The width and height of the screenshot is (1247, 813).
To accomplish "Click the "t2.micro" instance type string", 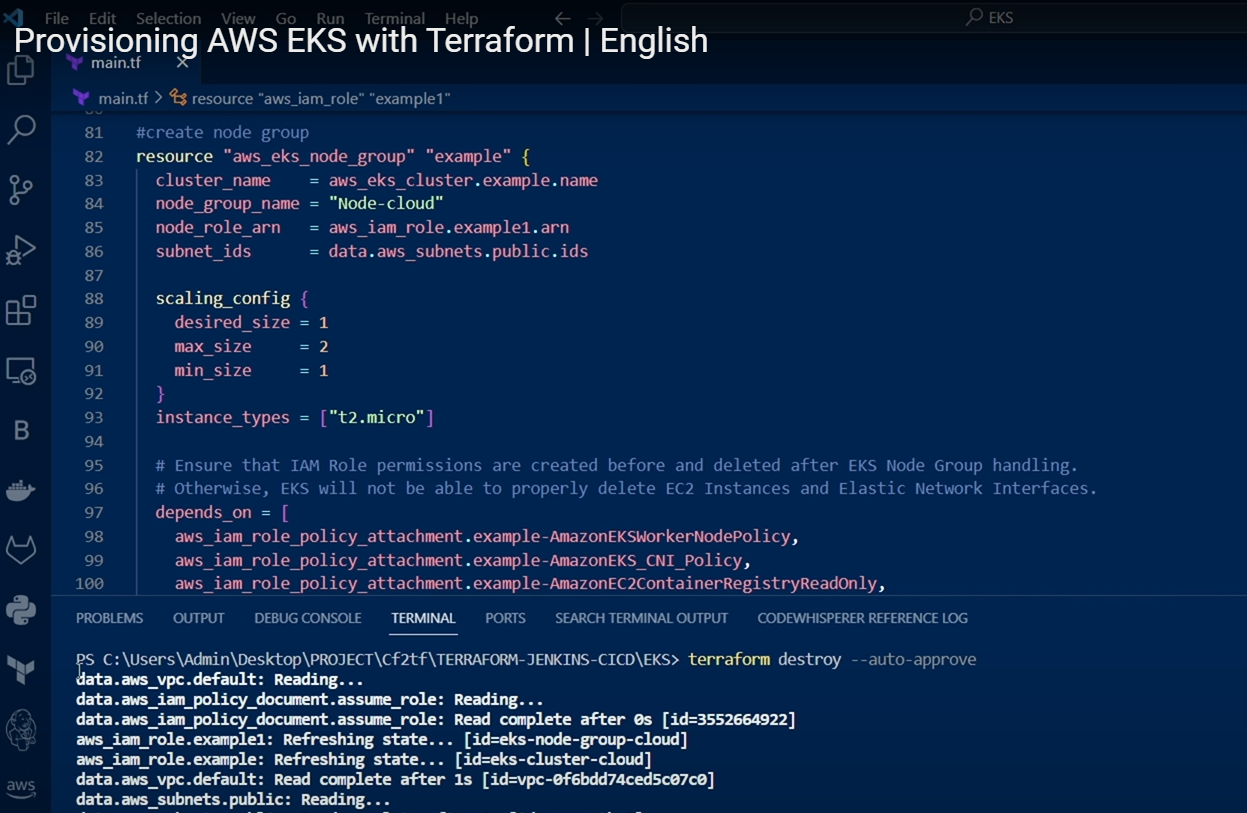I will [376, 418].
